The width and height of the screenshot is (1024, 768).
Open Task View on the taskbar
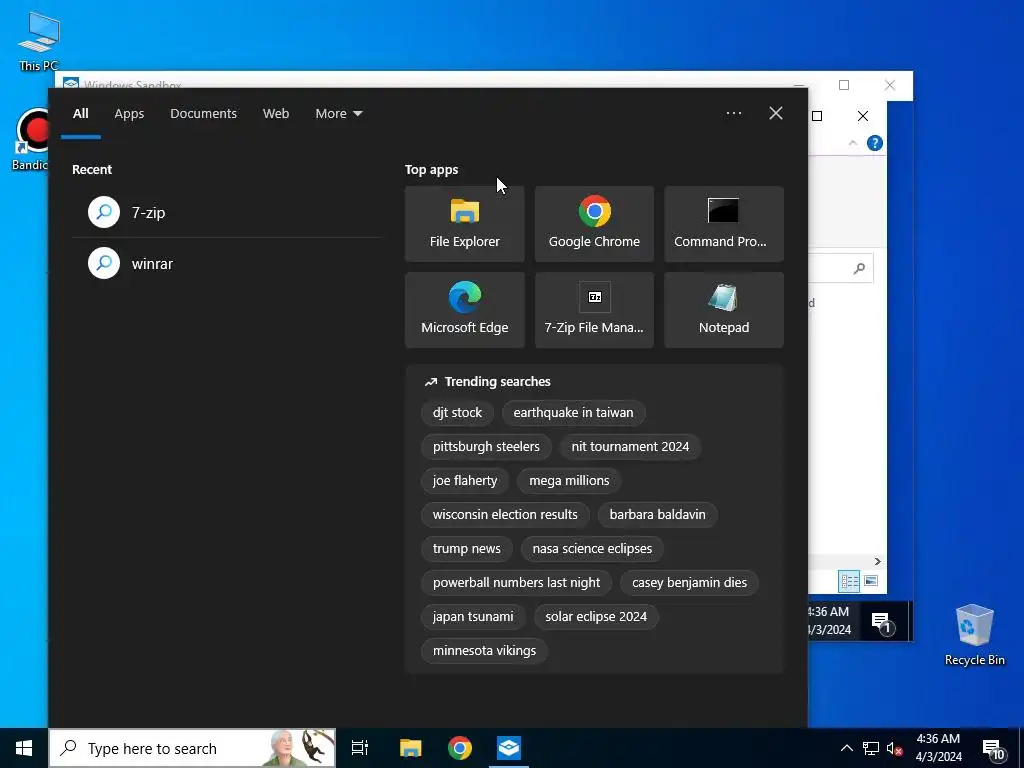pyautogui.click(x=360, y=748)
